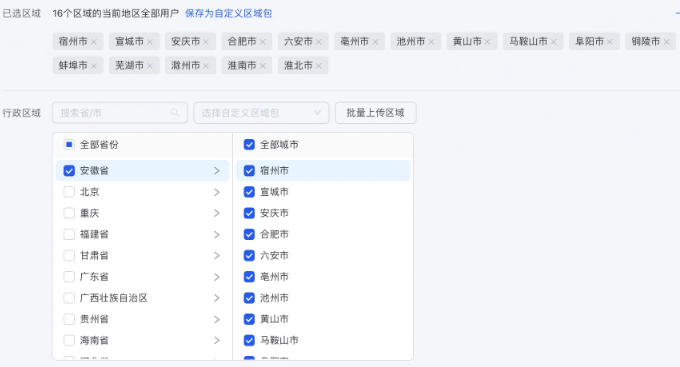Expand 福建省 with its arrow
The image size is (680, 367).
[217, 234]
